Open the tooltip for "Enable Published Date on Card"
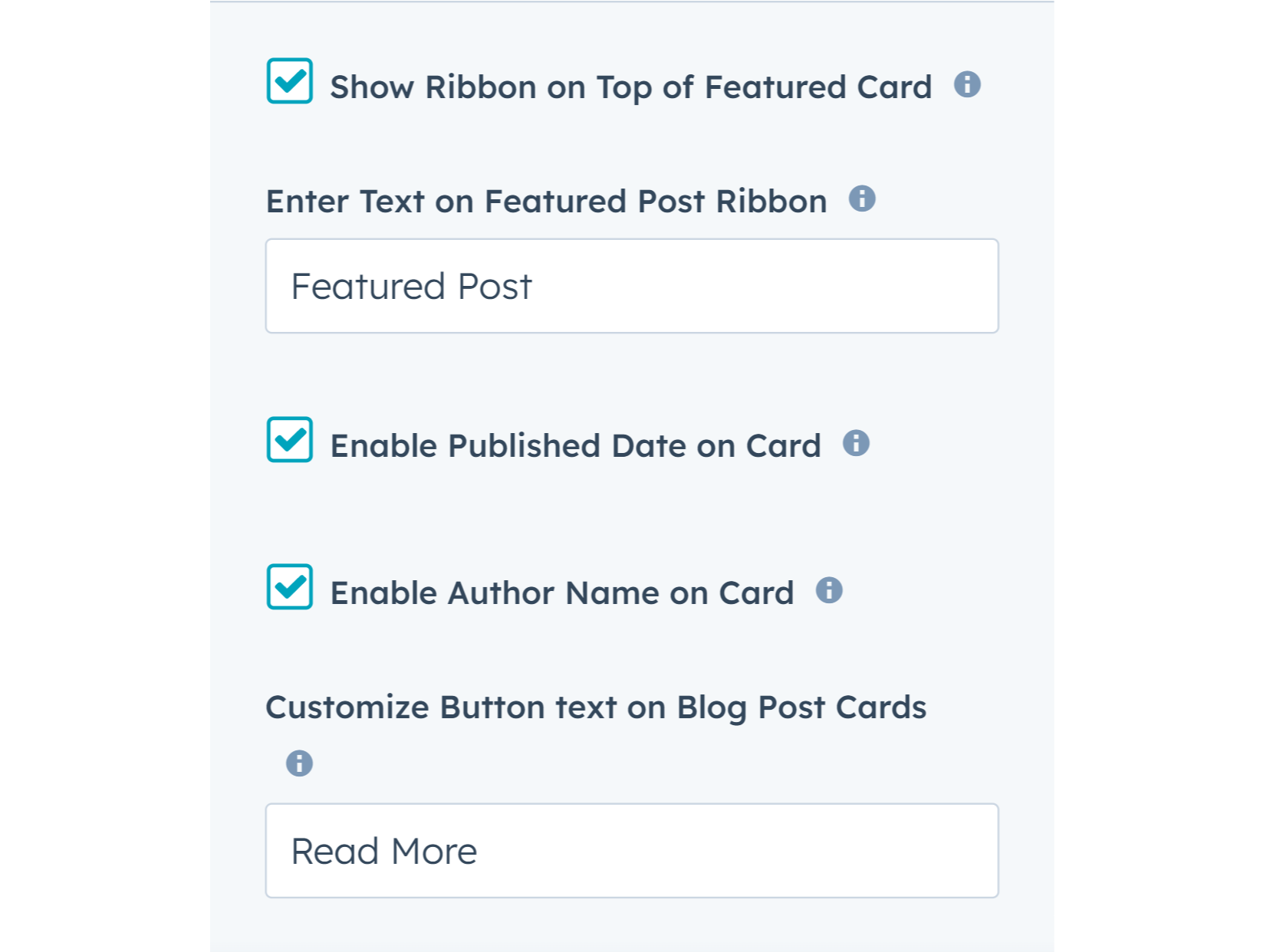 (x=857, y=443)
